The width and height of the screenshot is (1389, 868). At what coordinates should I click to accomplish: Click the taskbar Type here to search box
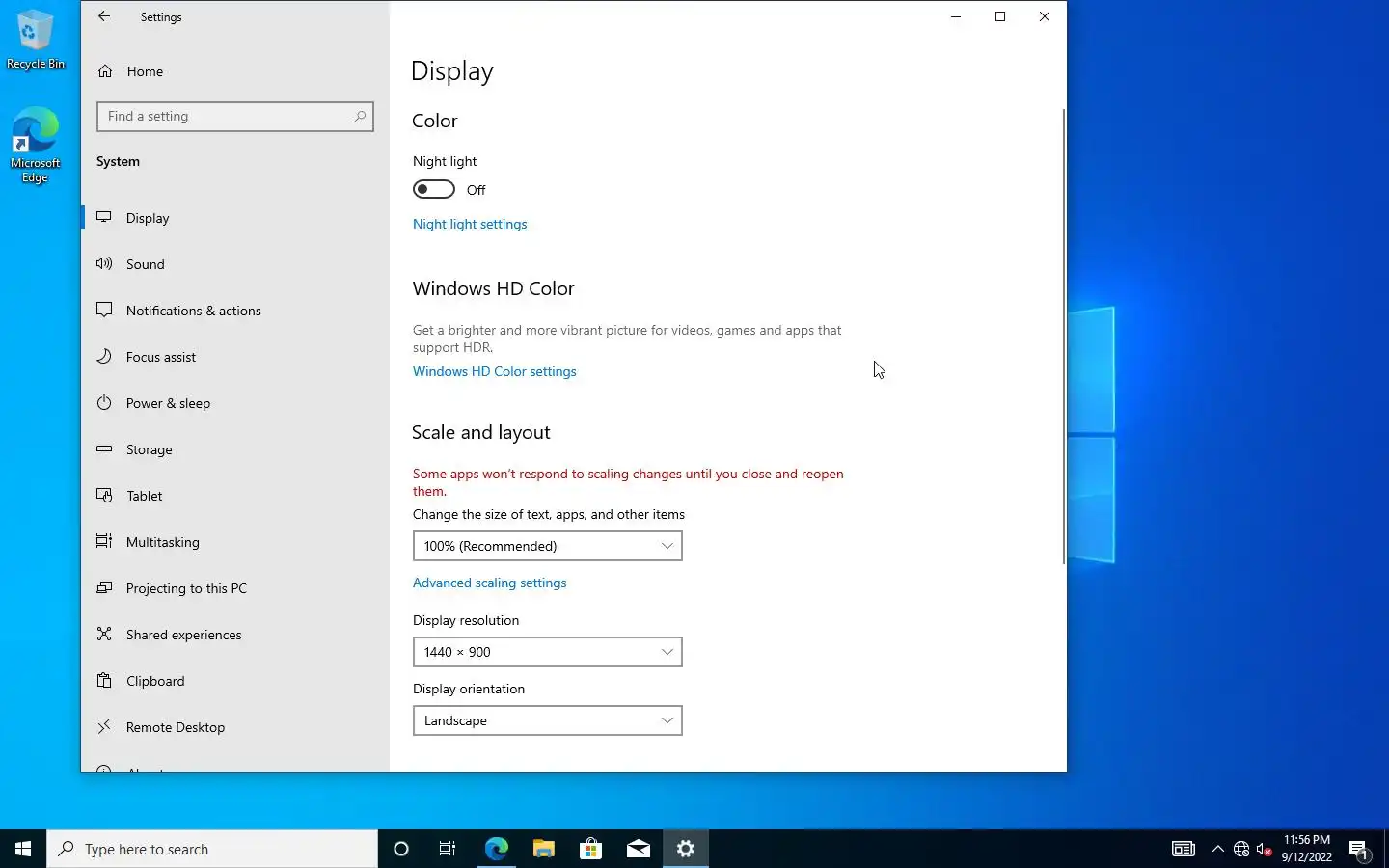212,849
